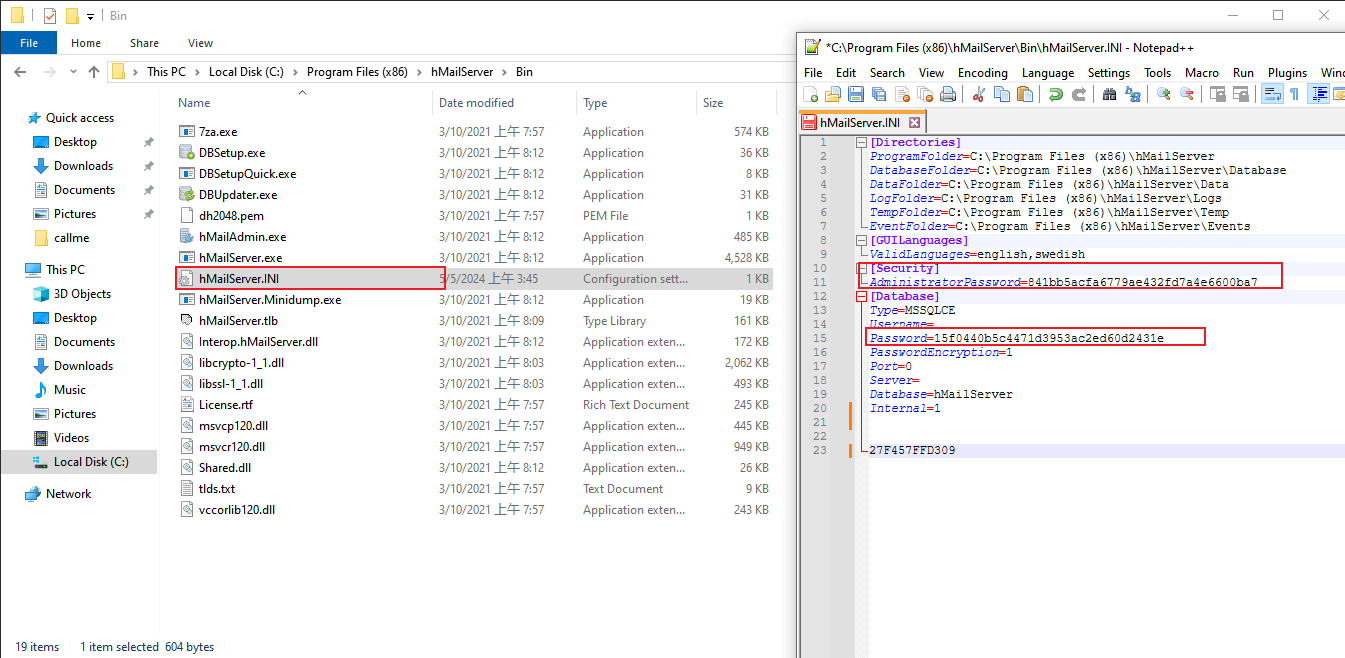Open the Notepad++ Settings menu
Screen dimensions: 1345x658
[x=1109, y=73]
